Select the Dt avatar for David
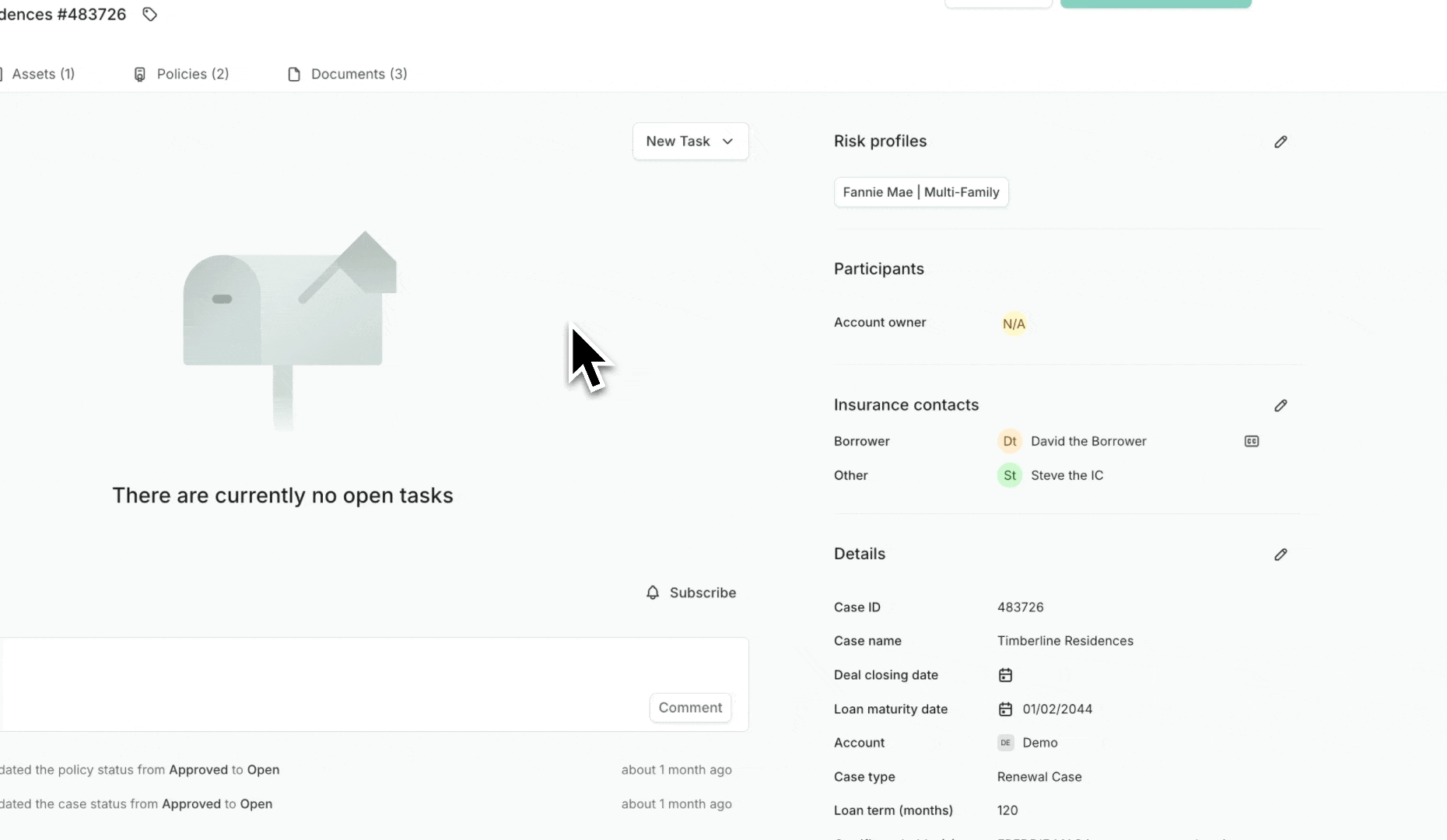This screenshot has height=840, width=1447. click(x=1009, y=441)
